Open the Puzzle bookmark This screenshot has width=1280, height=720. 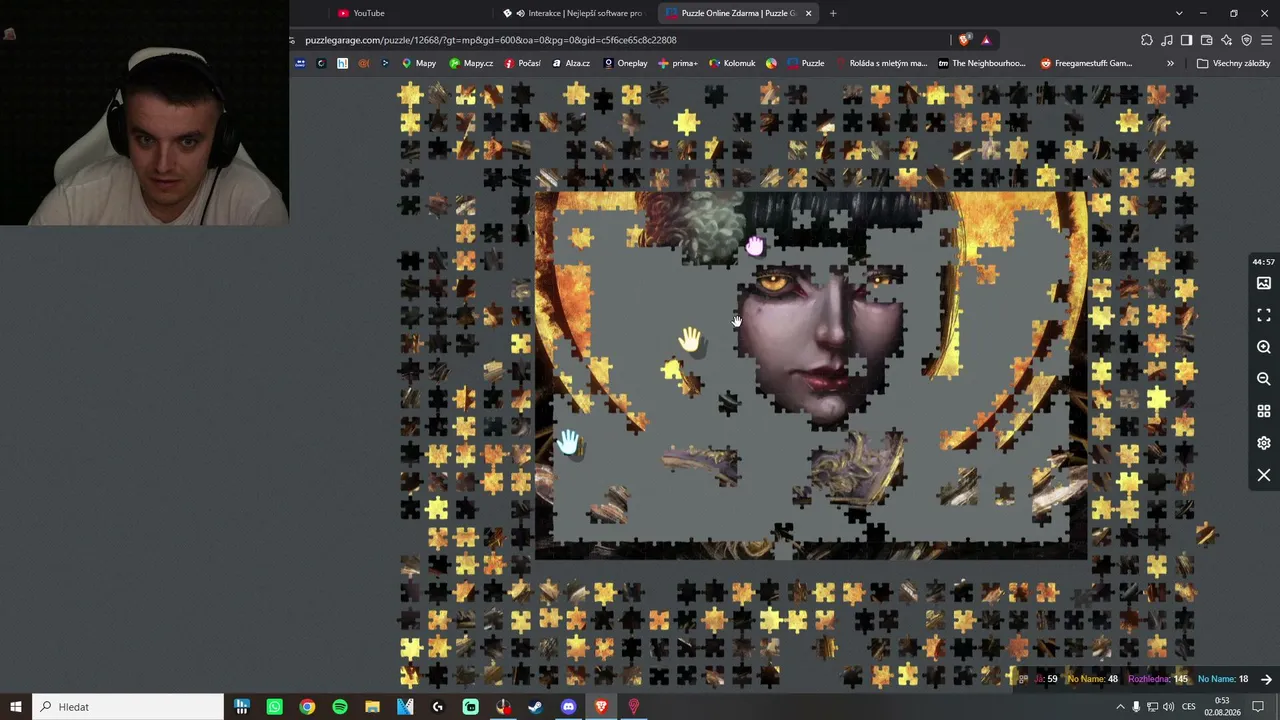pyautogui.click(x=806, y=63)
